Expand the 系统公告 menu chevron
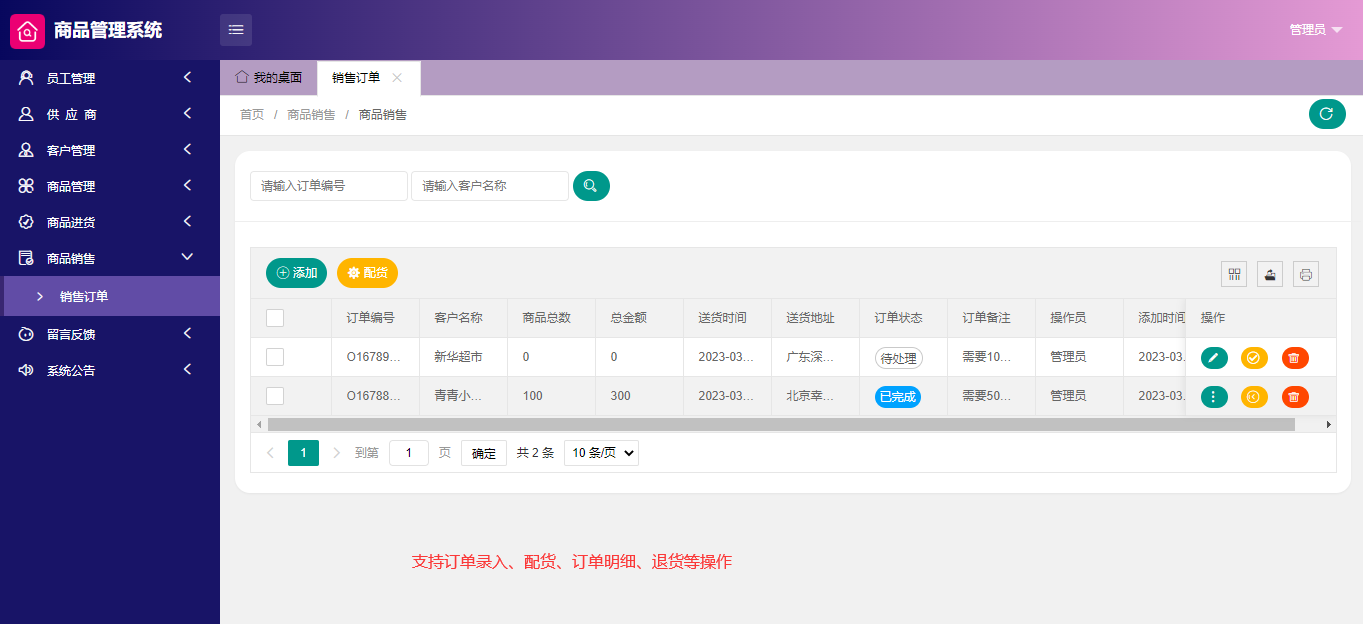Image resolution: width=1363 pixels, height=624 pixels. [187, 370]
